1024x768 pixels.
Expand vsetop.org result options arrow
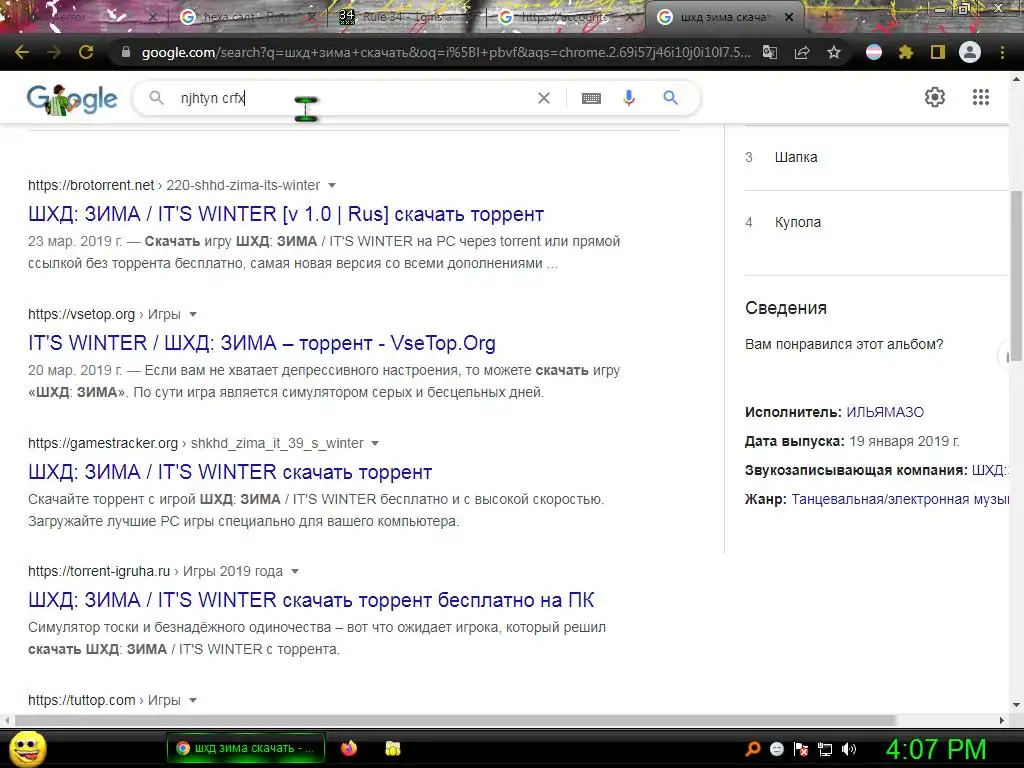[193, 315]
